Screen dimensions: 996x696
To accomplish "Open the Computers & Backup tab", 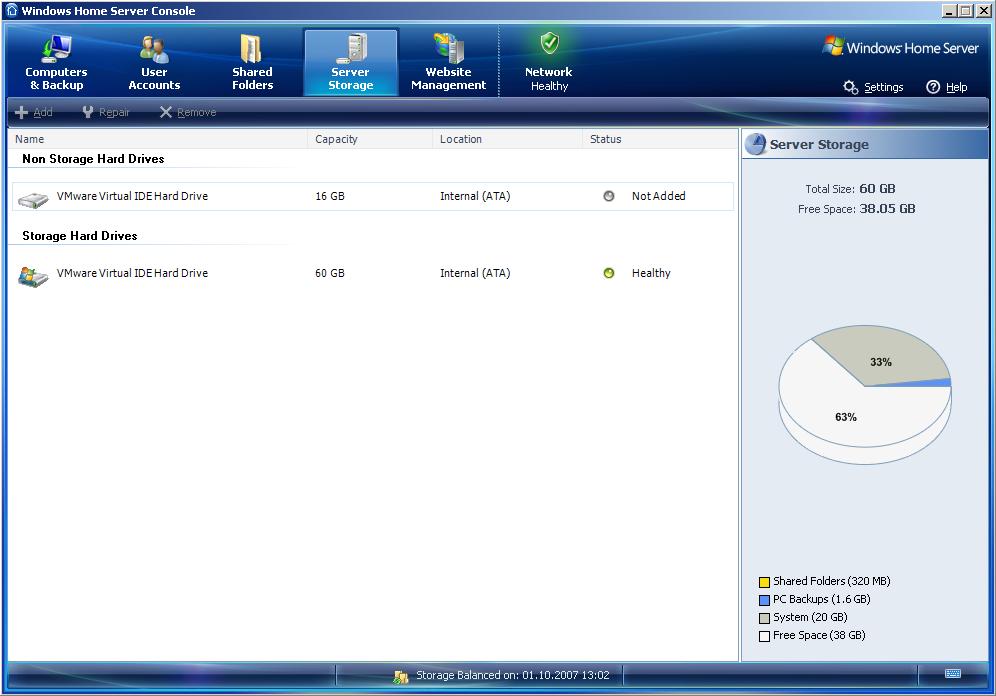I will click(x=56, y=62).
